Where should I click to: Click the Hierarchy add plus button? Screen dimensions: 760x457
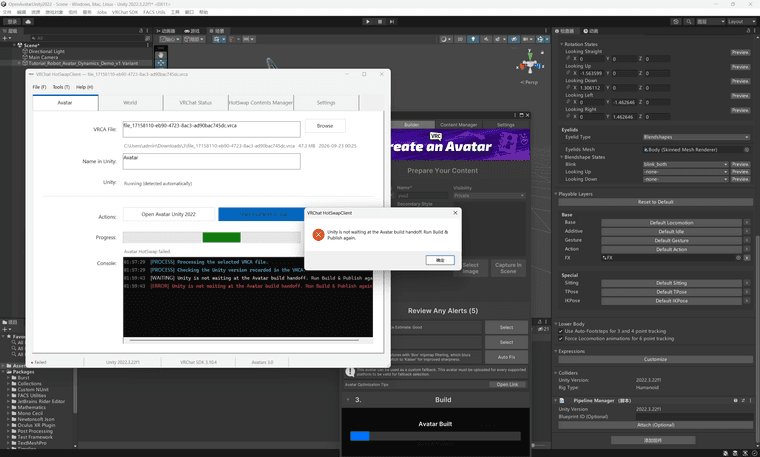coord(5,38)
